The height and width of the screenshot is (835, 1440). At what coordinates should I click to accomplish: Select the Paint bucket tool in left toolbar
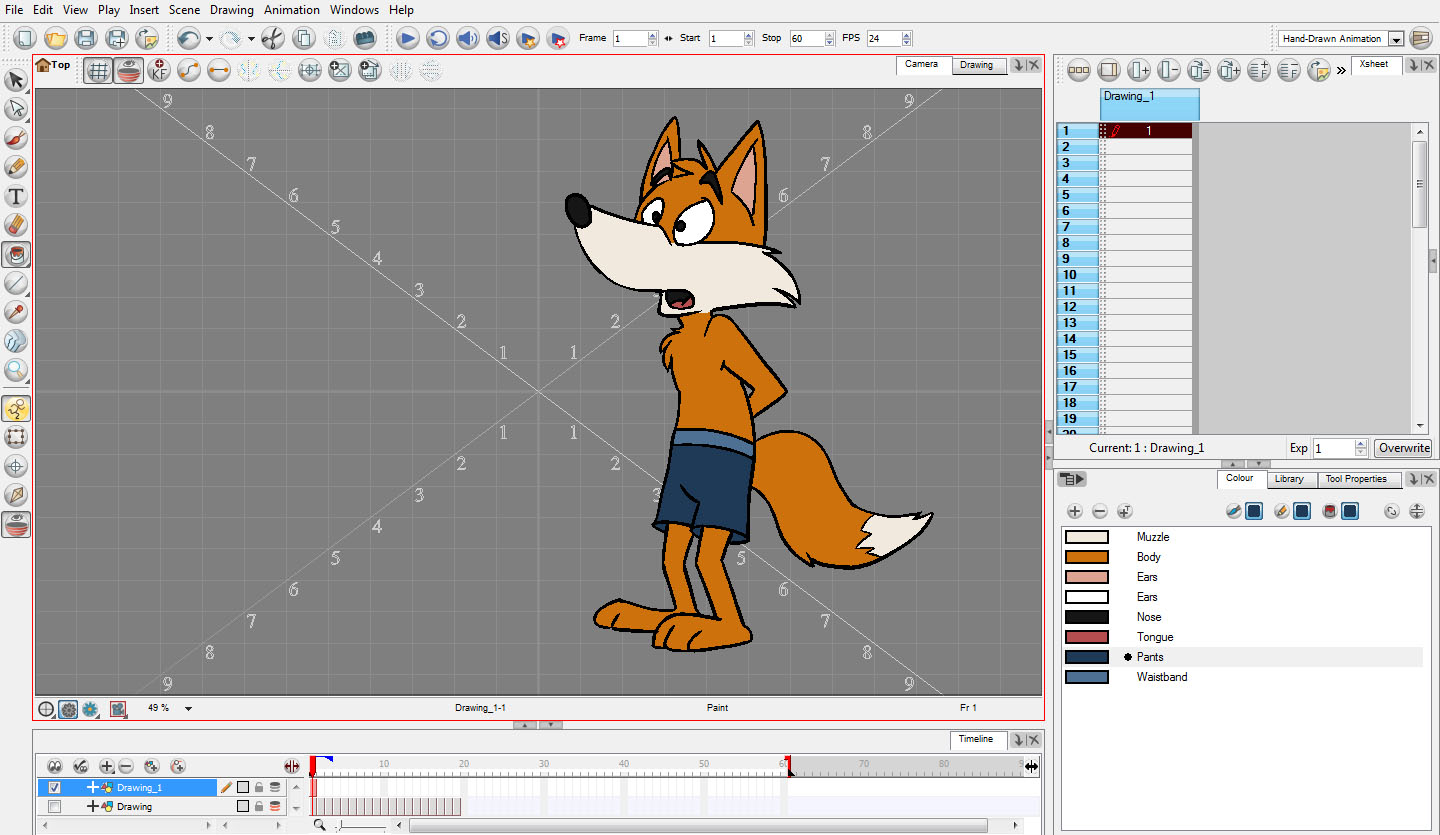(x=16, y=254)
